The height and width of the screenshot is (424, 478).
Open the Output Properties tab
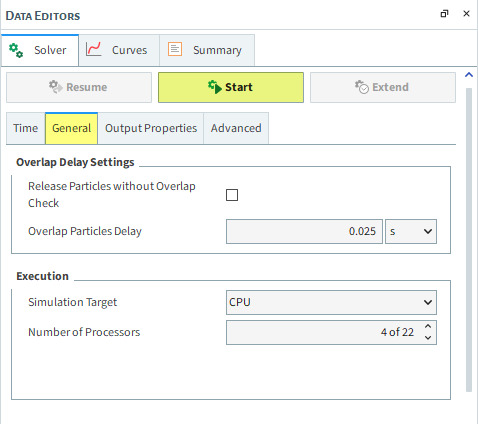tap(151, 128)
